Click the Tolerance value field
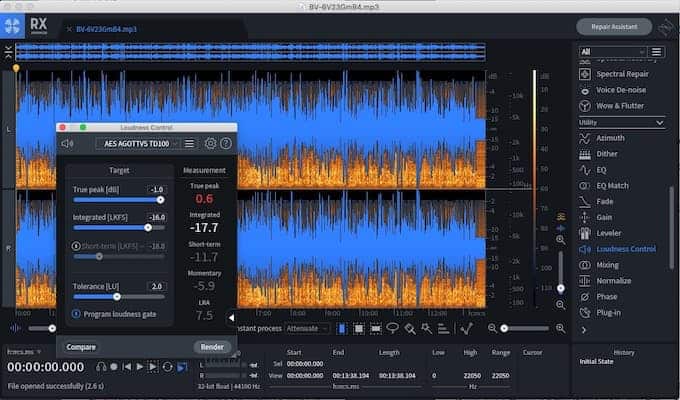The height and width of the screenshot is (400, 680). tap(157, 286)
